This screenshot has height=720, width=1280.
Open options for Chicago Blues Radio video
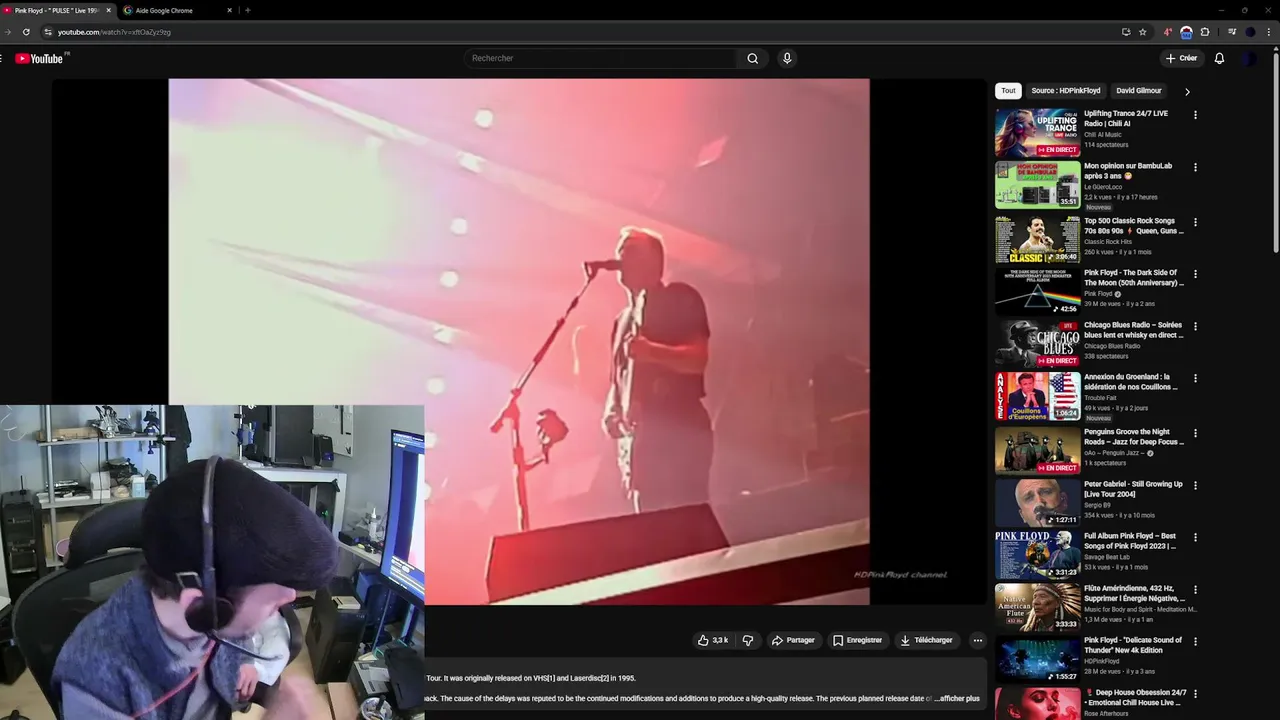tap(1195, 326)
